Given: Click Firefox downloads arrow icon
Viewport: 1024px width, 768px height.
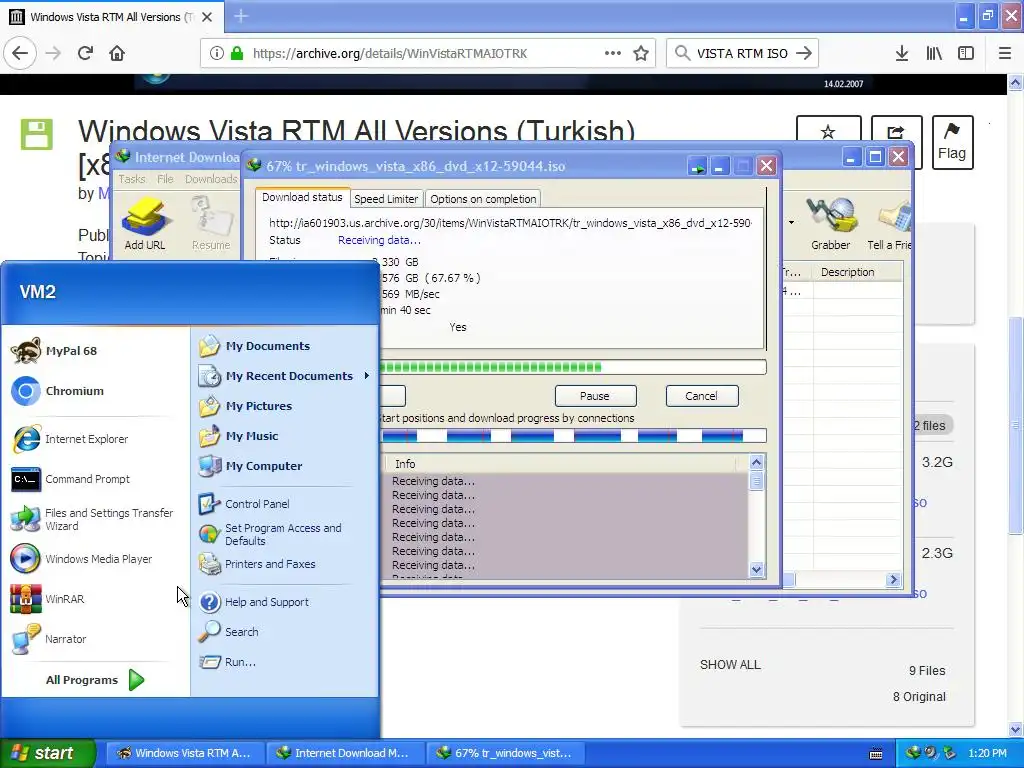Looking at the screenshot, I should pos(902,54).
